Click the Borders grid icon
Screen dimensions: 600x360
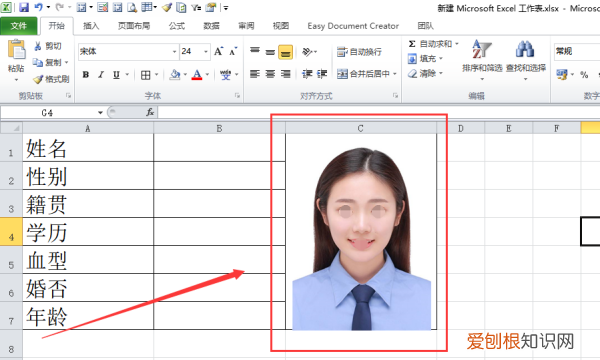pos(145,75)
